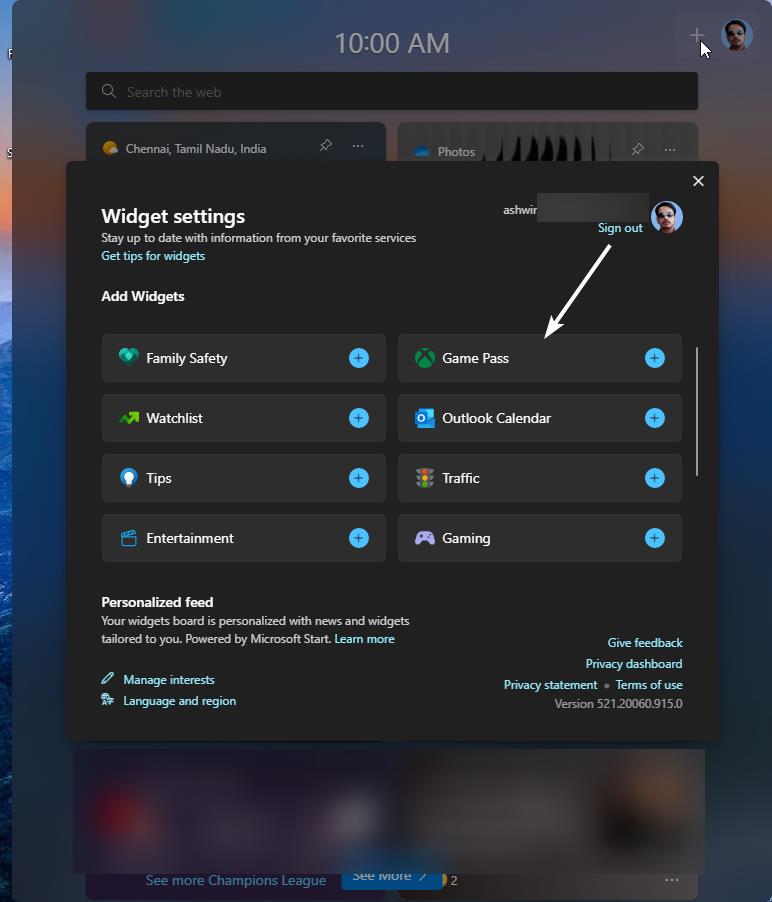The width and height of the screenshot is (772, 902).
Task: Add the Tips widget using plus button
Action: (x=358, y=478)
